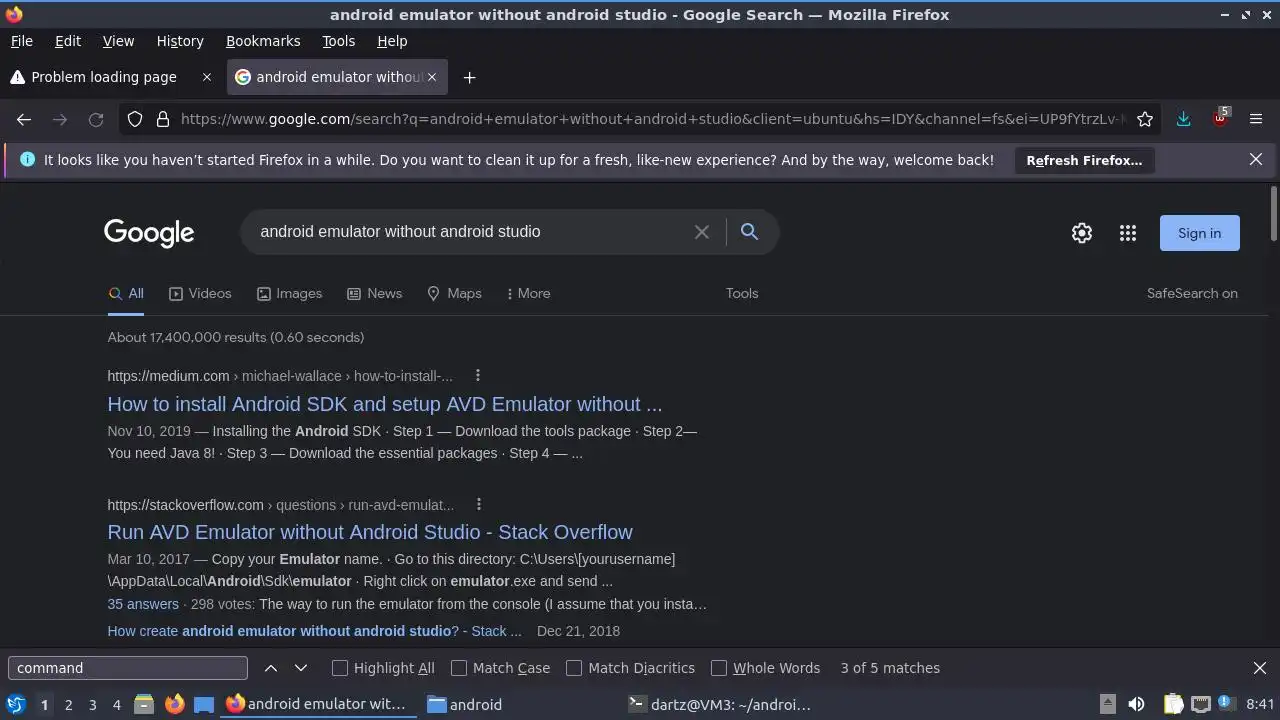Viewport: 1280px width, 720px height.
Task: Switch to workspace 2
Action: (x=68, y=704)
